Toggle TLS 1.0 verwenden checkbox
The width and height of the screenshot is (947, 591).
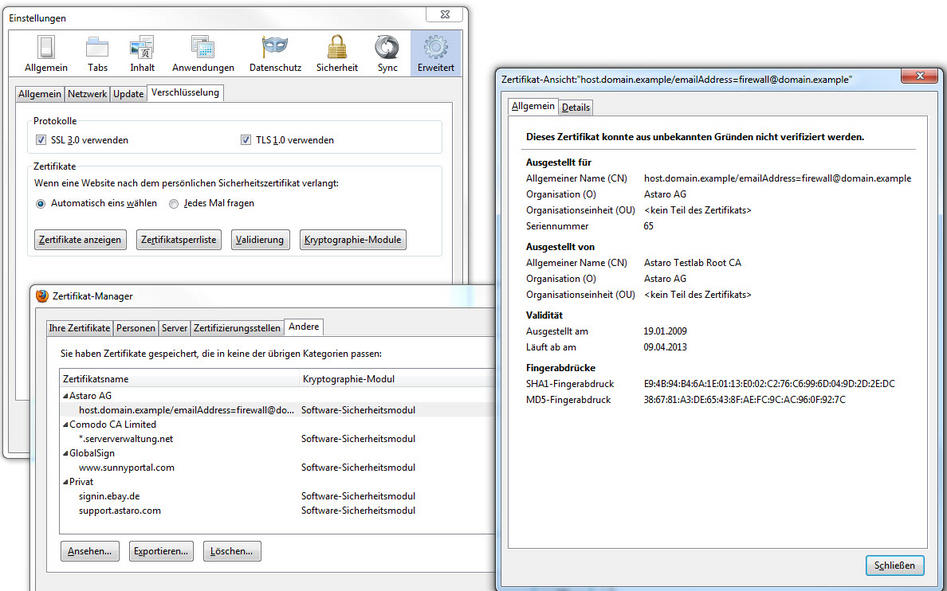pos(246,140)
